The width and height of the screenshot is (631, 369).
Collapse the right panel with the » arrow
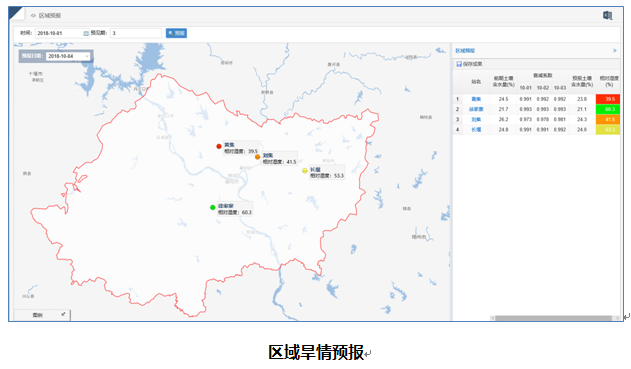(x=615, y=51)
